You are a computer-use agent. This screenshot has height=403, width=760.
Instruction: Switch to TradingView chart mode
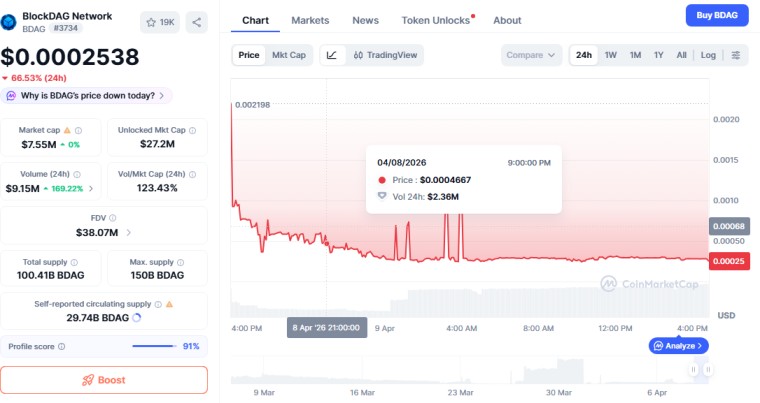click(386, 55)
